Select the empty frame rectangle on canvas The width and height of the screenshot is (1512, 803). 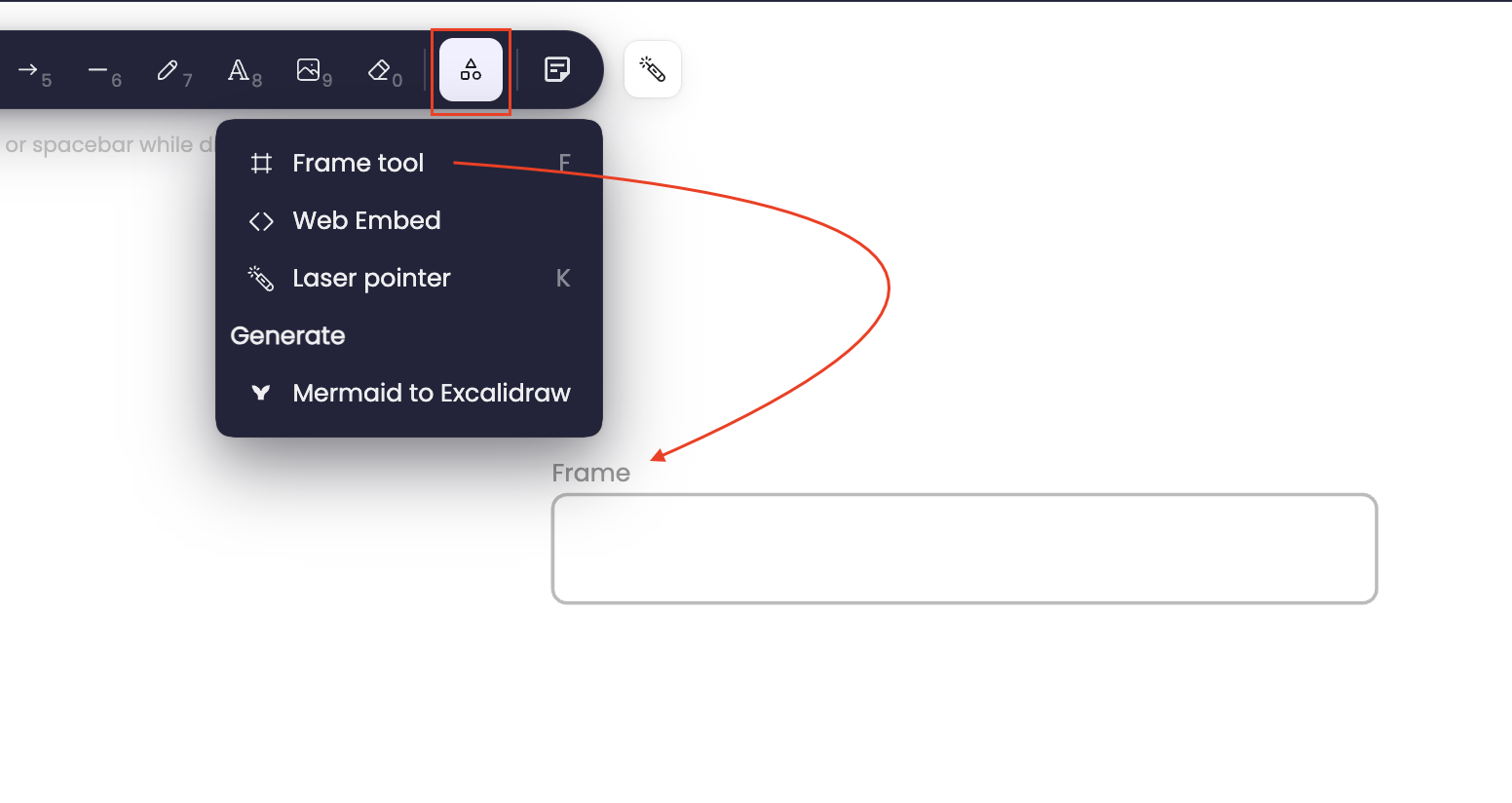coord(964,549)
